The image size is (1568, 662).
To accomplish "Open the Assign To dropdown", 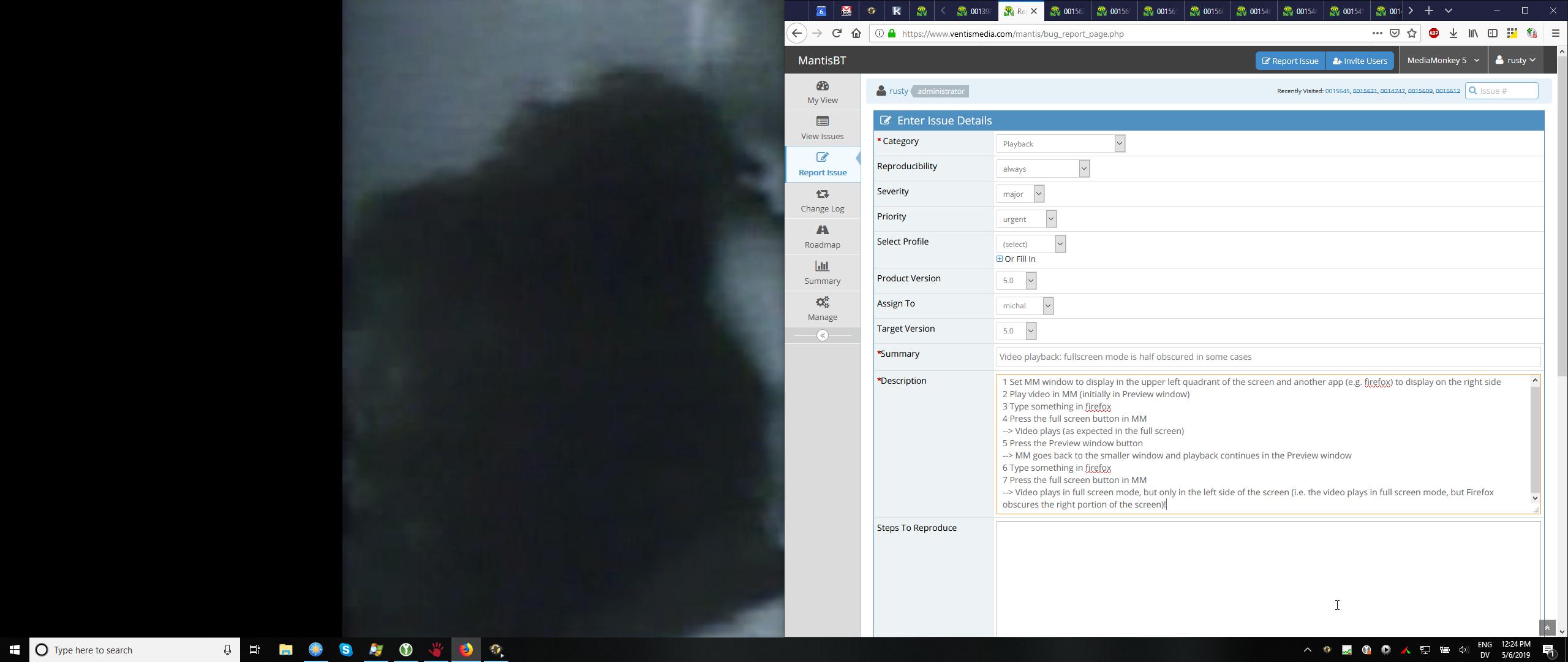I will pyautogui.click(x=1024, y=305).
